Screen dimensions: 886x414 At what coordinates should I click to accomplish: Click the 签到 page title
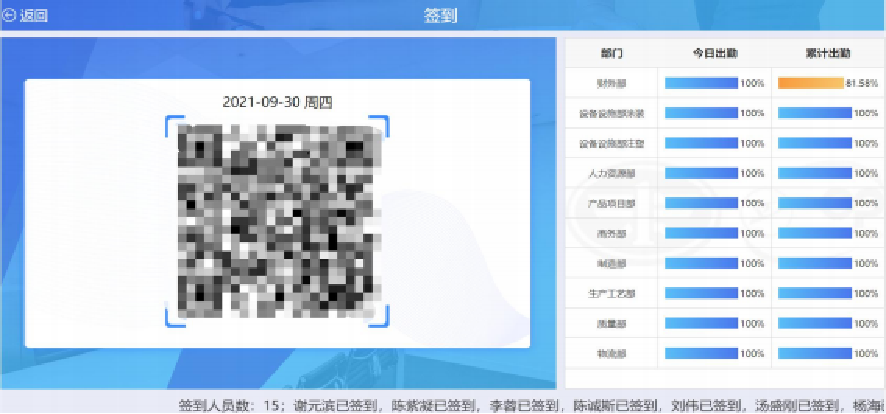pos(440,16)
